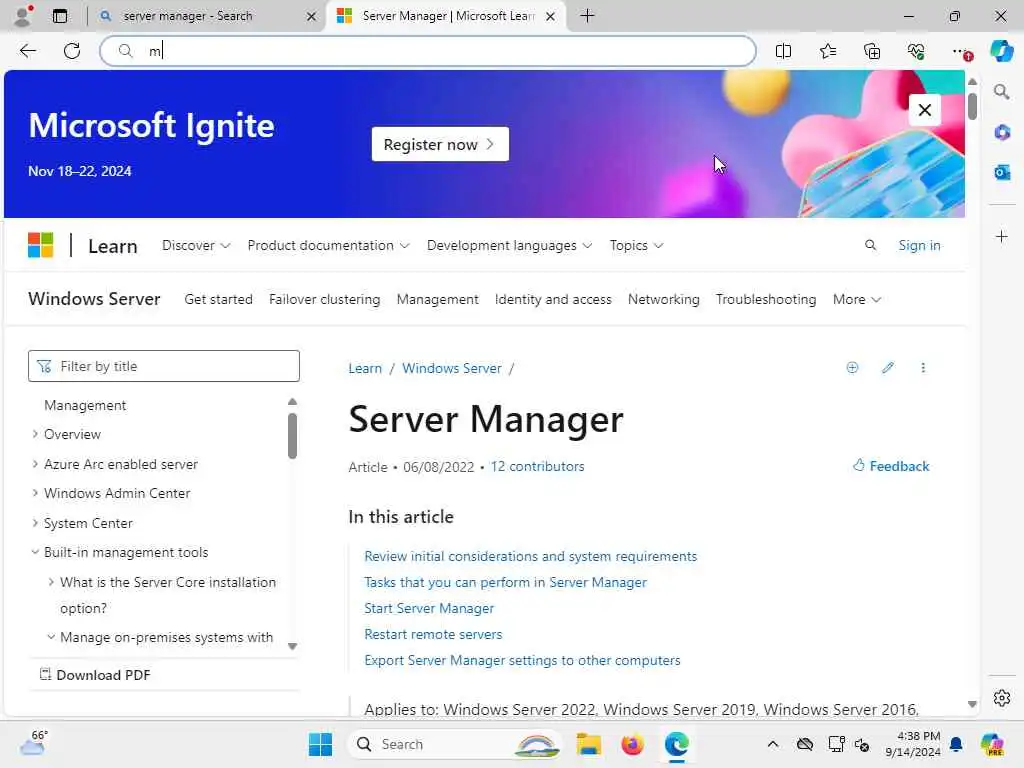
Task: Click Filter by title input
Action: (x=164, y=366)
